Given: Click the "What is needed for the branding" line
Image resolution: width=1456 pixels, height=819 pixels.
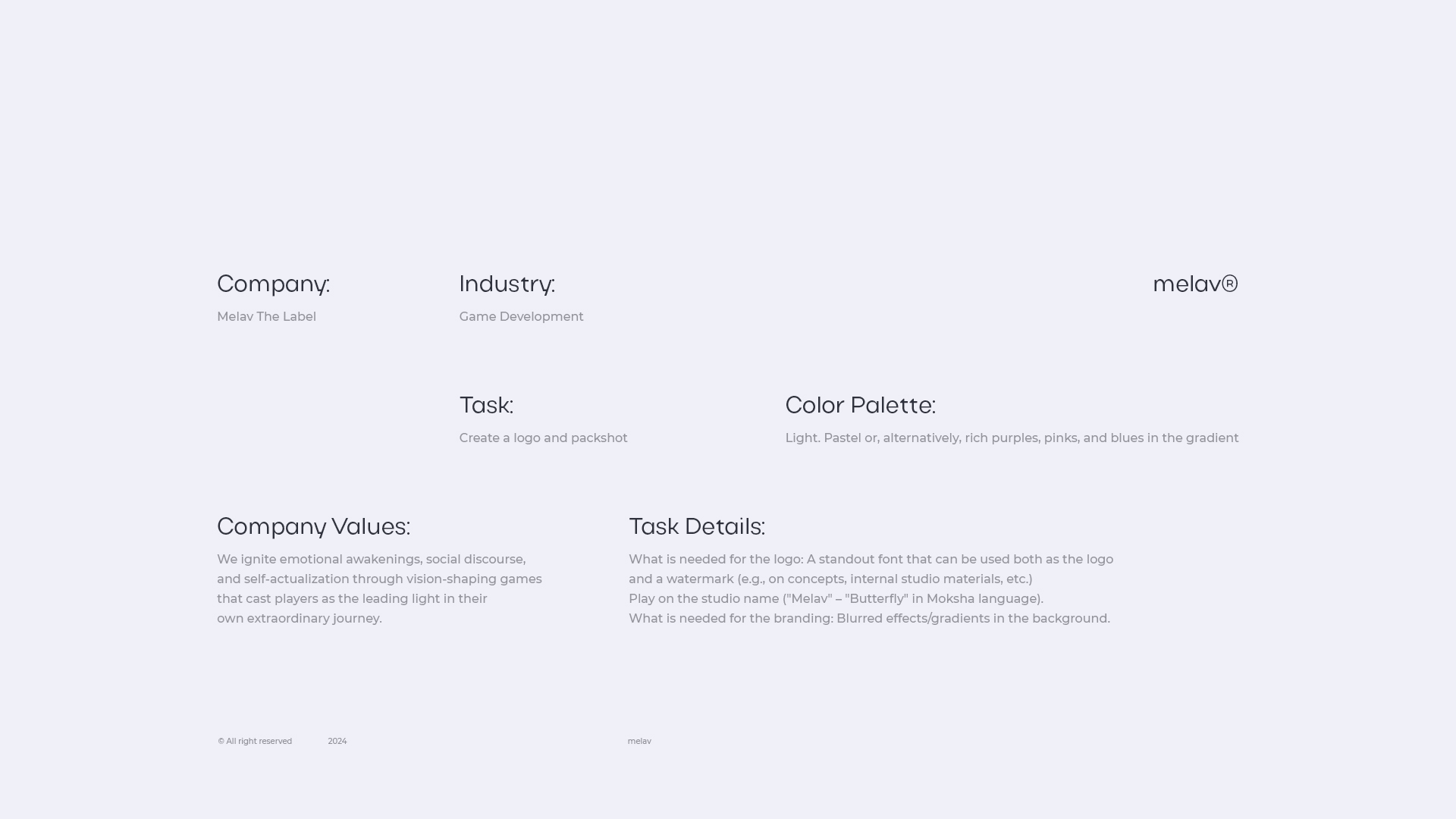Looking at the screenshot, I should [x=869, y=619].
